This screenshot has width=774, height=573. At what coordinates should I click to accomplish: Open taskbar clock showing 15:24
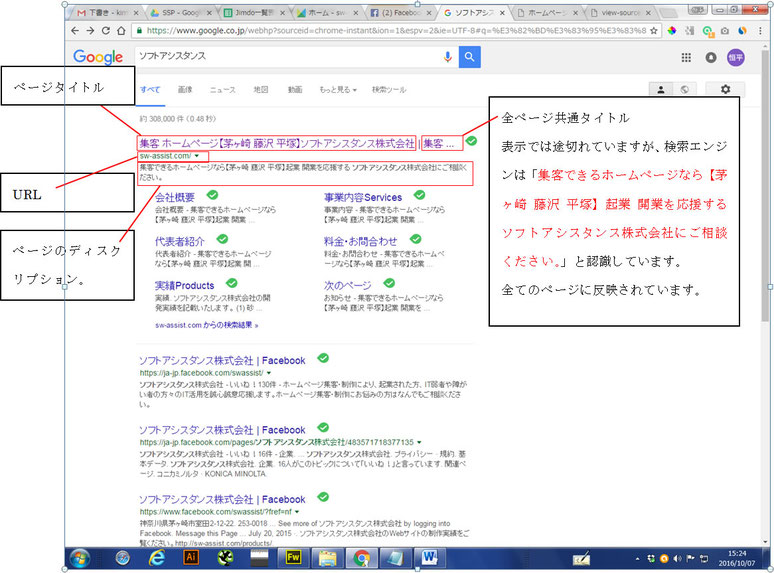coord(736,558)
